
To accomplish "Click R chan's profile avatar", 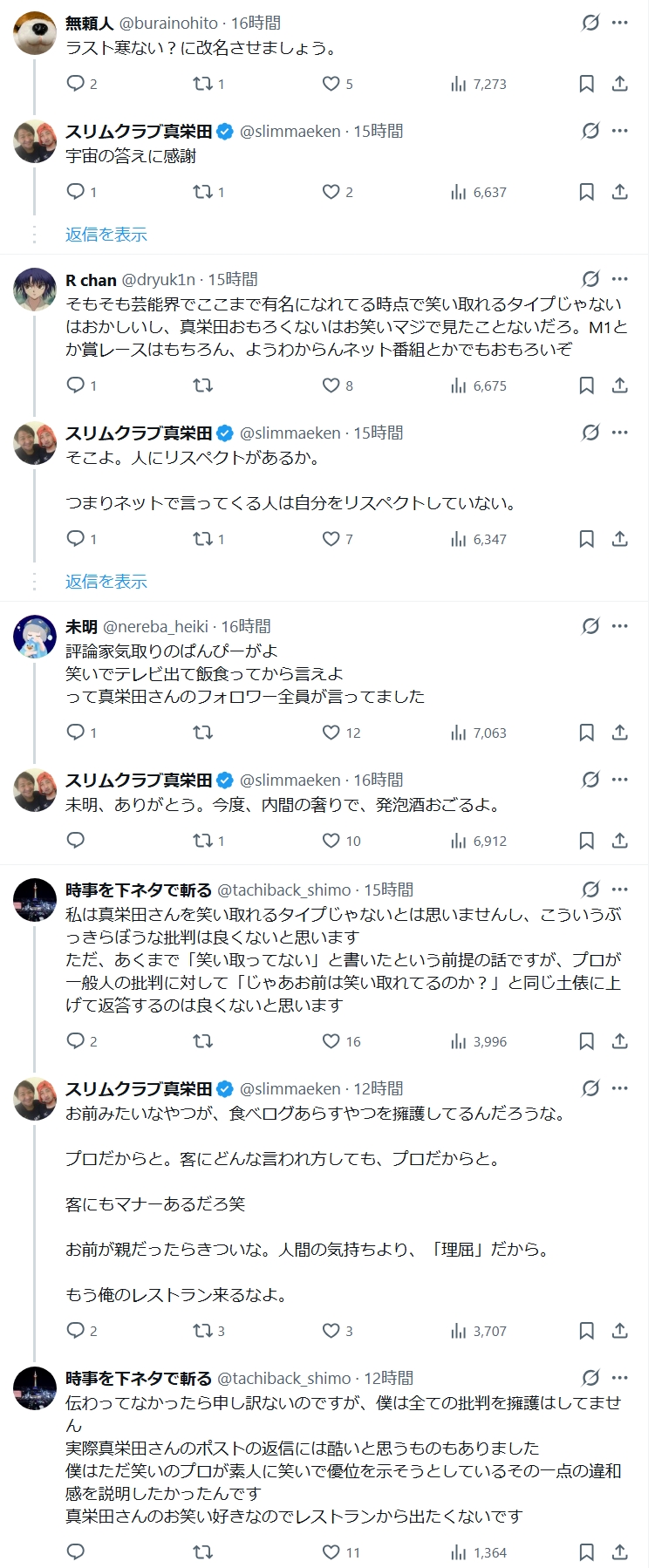I will click(x=35, y=290).
